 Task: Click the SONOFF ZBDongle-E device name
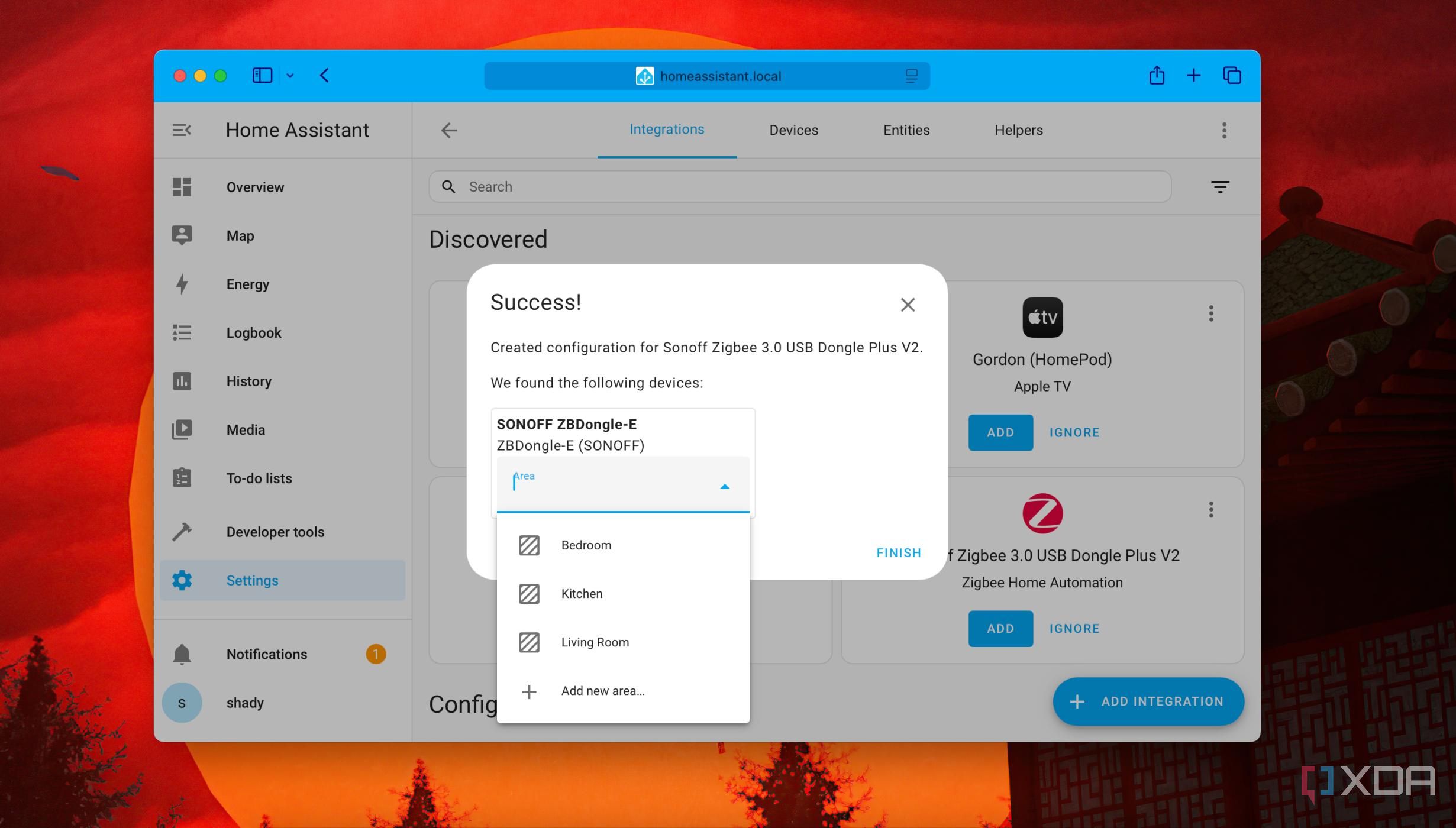click(566, 424)
